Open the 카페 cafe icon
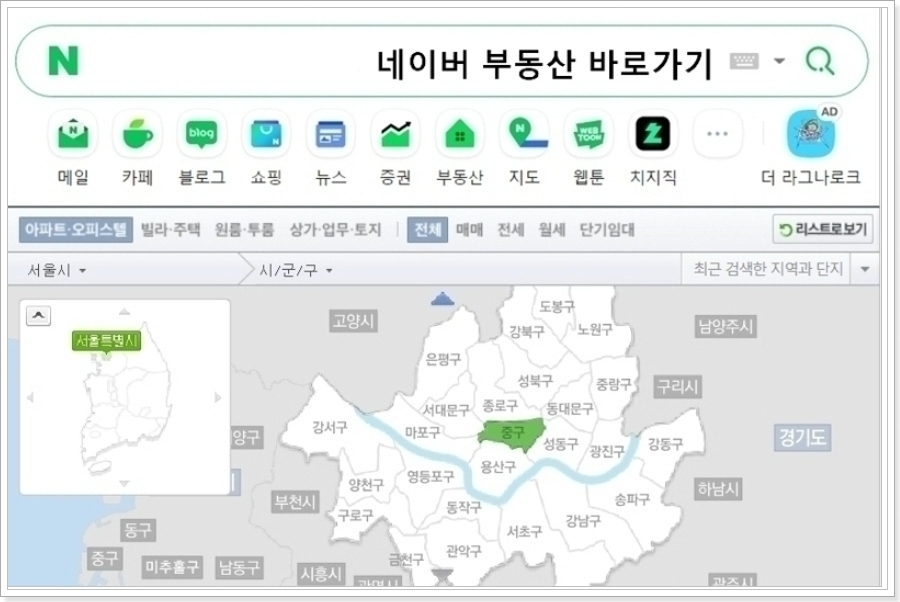900x602 pixels. [137, 134]
